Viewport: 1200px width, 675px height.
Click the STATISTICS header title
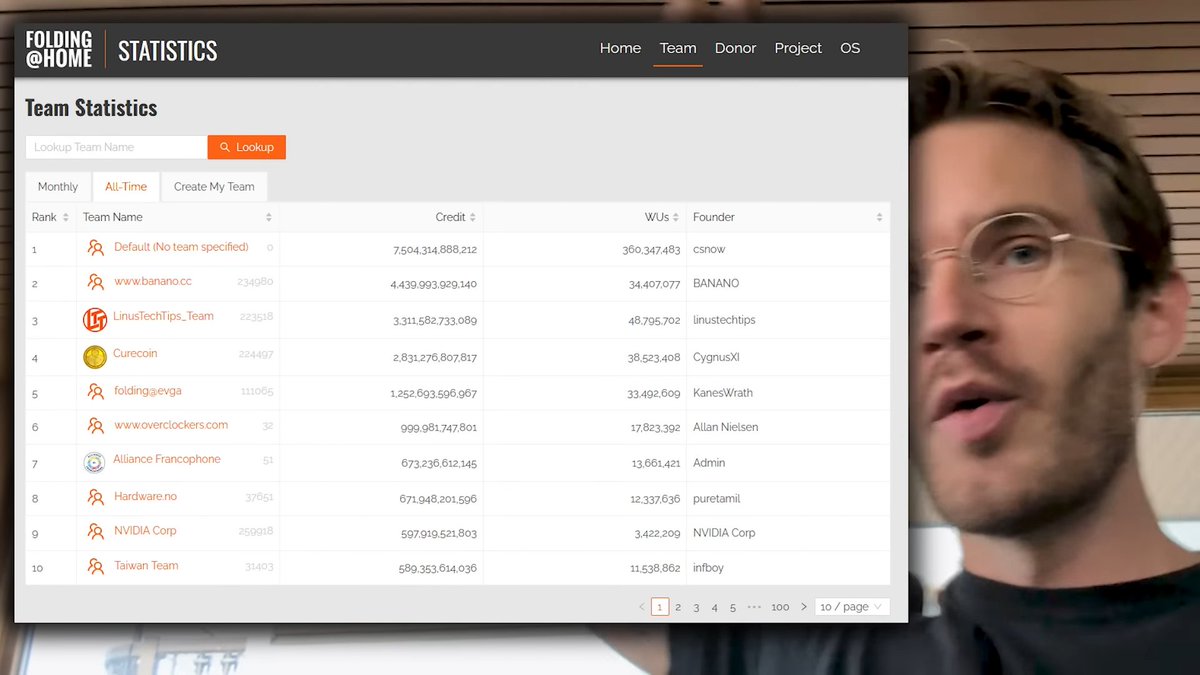pos(167,50)
